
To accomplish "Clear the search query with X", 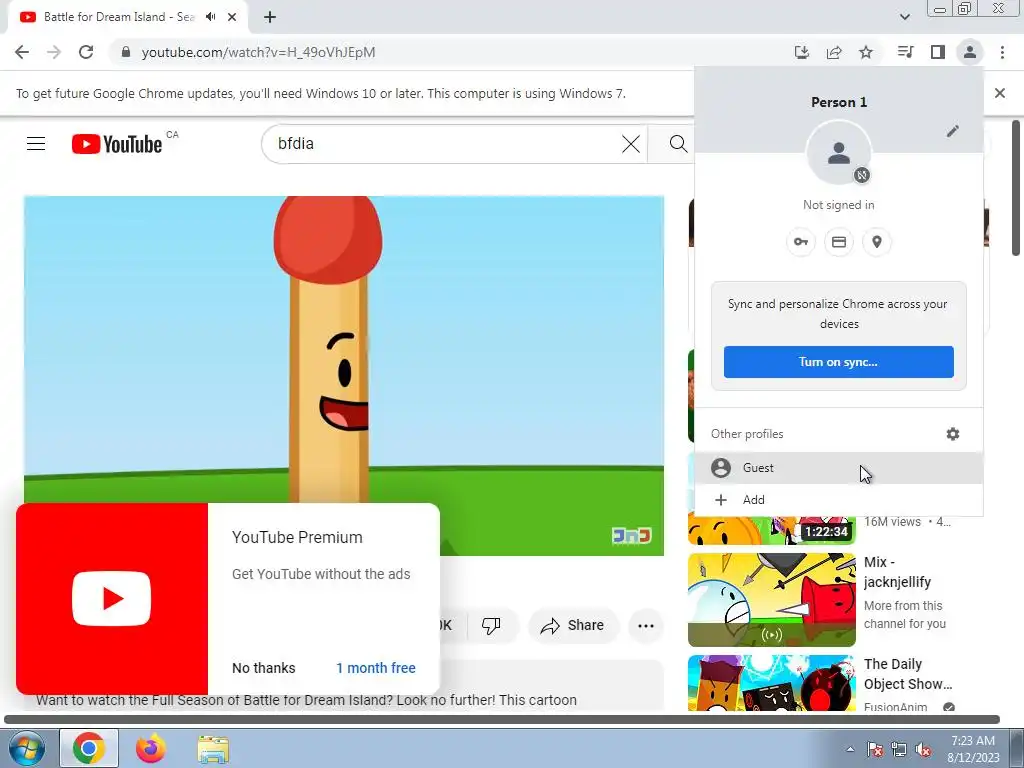I will 631,144.
